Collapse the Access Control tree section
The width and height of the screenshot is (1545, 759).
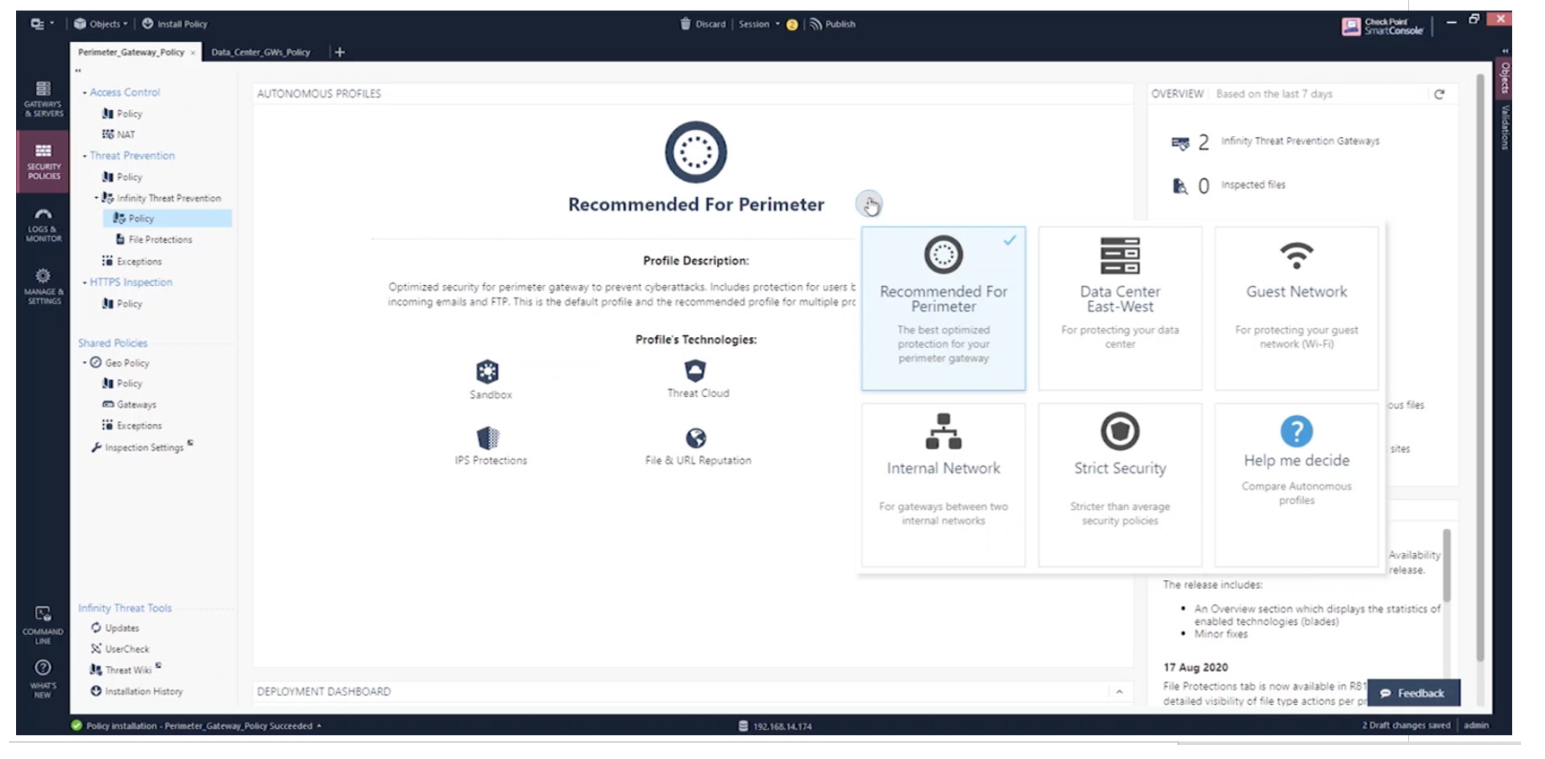(84, 93)
